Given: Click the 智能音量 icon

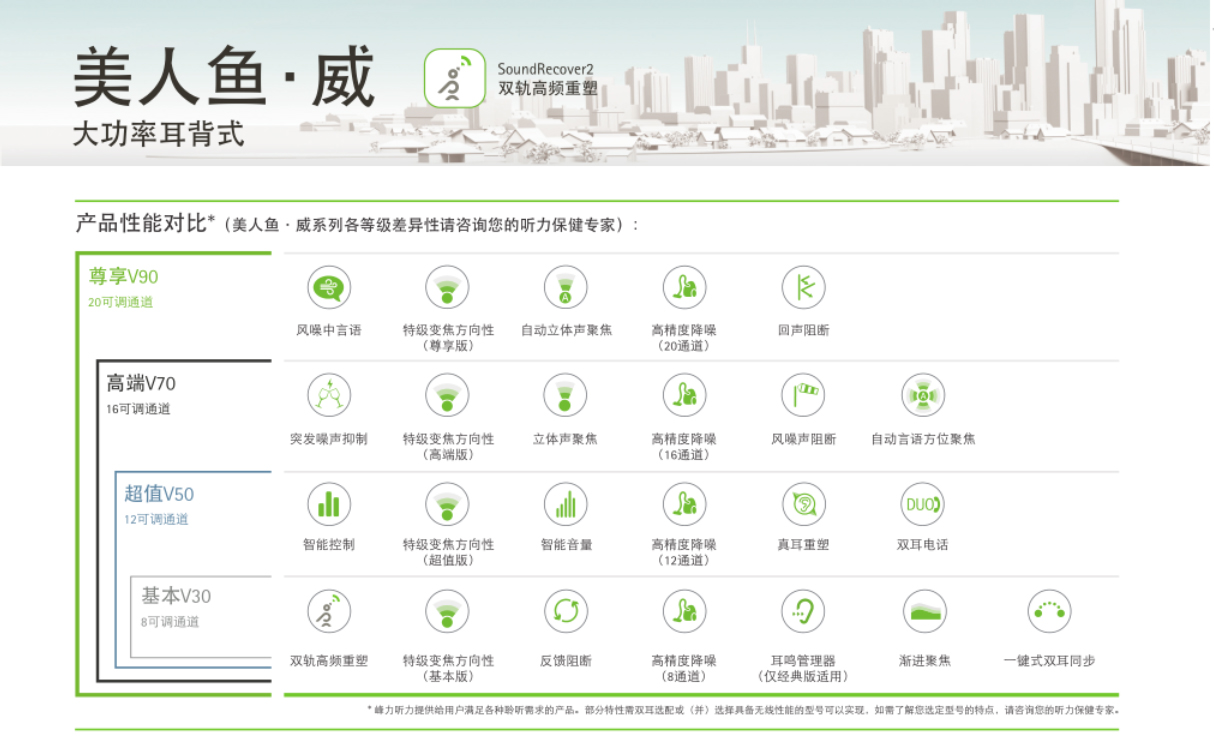Looking at the screenshot, I should 566,504.
